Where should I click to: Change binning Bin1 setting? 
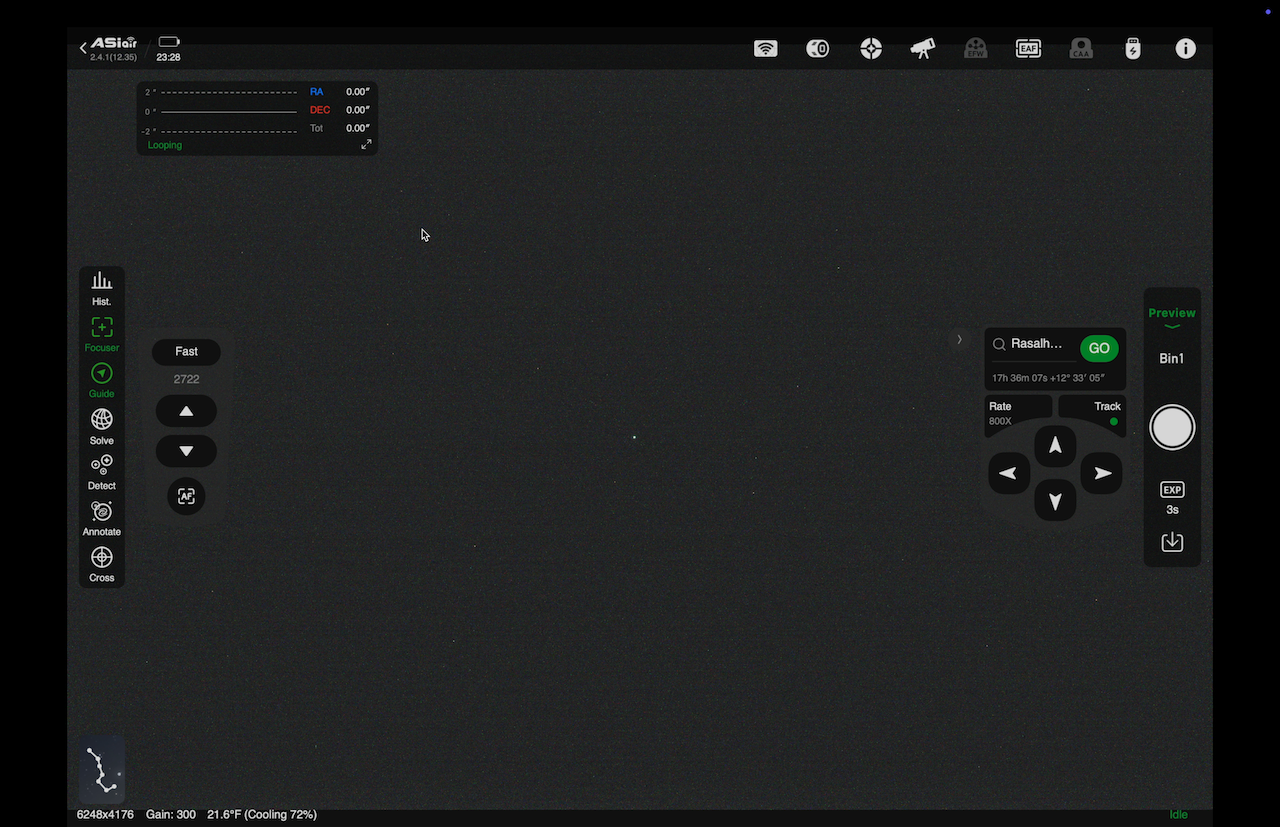coord(1172,358)
